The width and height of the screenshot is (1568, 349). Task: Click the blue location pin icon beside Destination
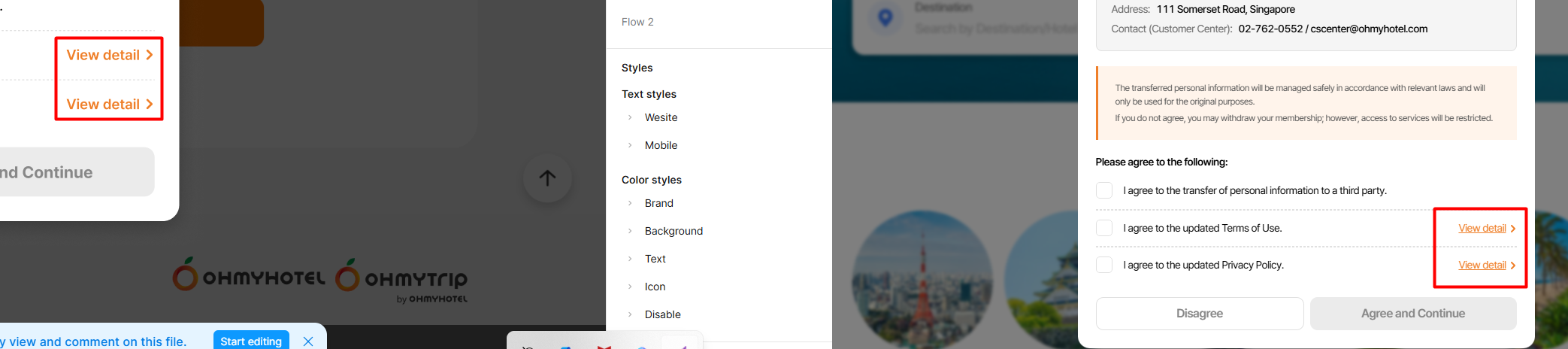point(885,17)
